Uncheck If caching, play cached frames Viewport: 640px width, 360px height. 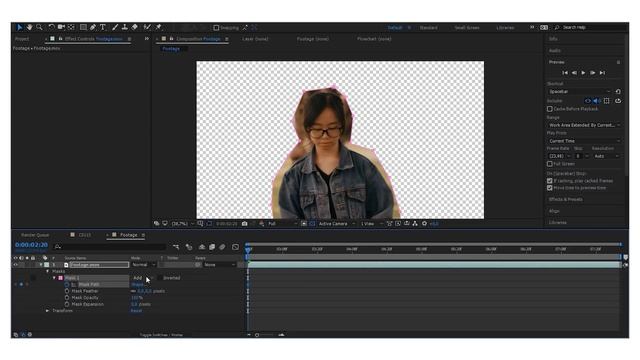coord(550,181)
